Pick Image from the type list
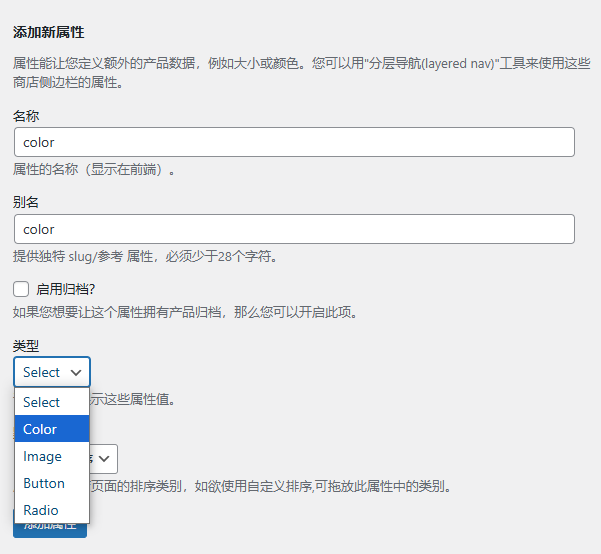601x554 pixels. coord(43,456)
